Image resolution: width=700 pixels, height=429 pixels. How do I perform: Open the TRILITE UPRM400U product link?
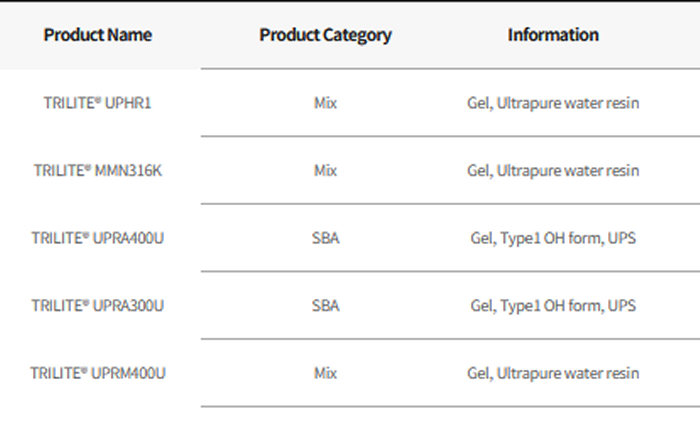coord(97,373)
